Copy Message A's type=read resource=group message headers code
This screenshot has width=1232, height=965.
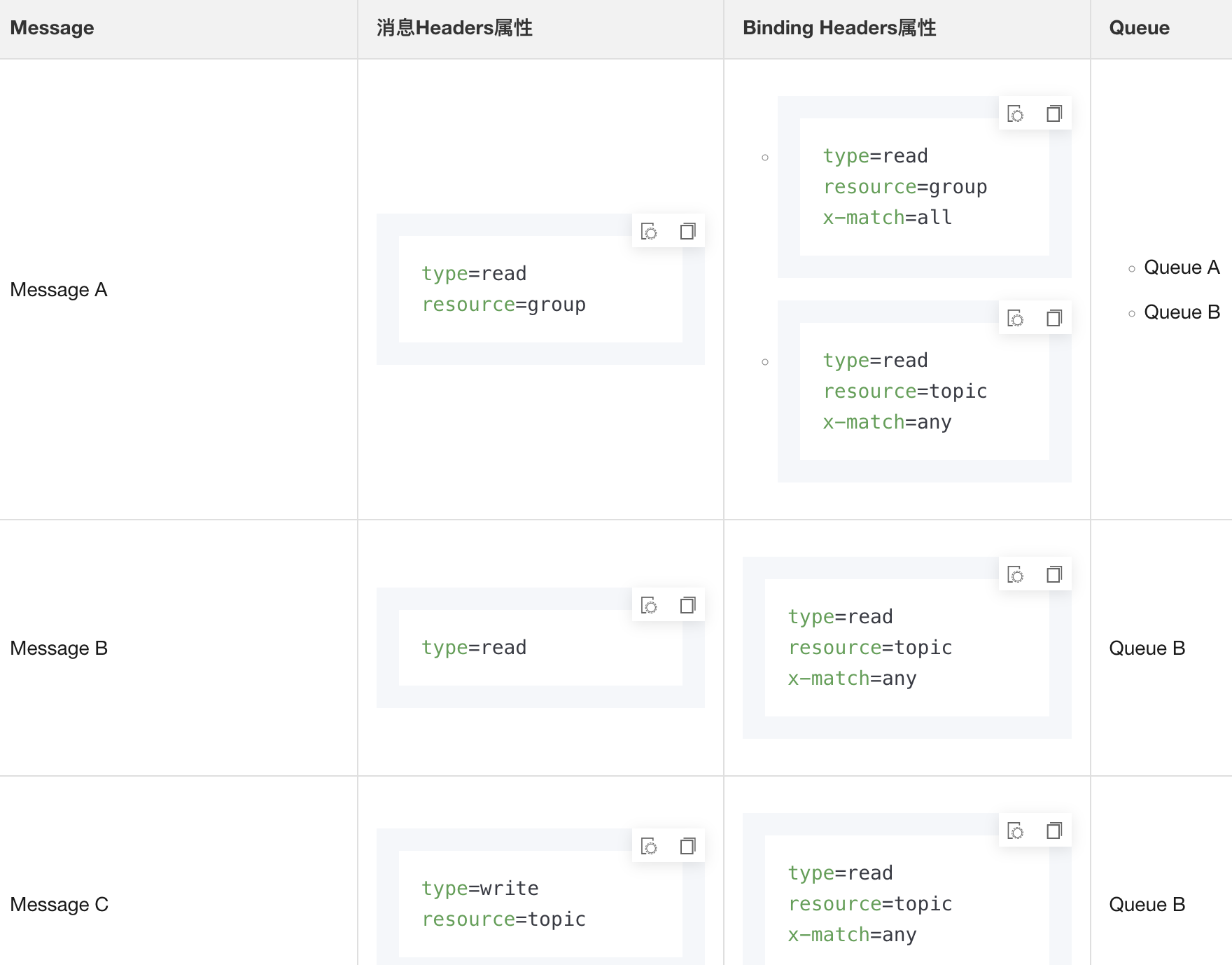click(x=687, y=231)
